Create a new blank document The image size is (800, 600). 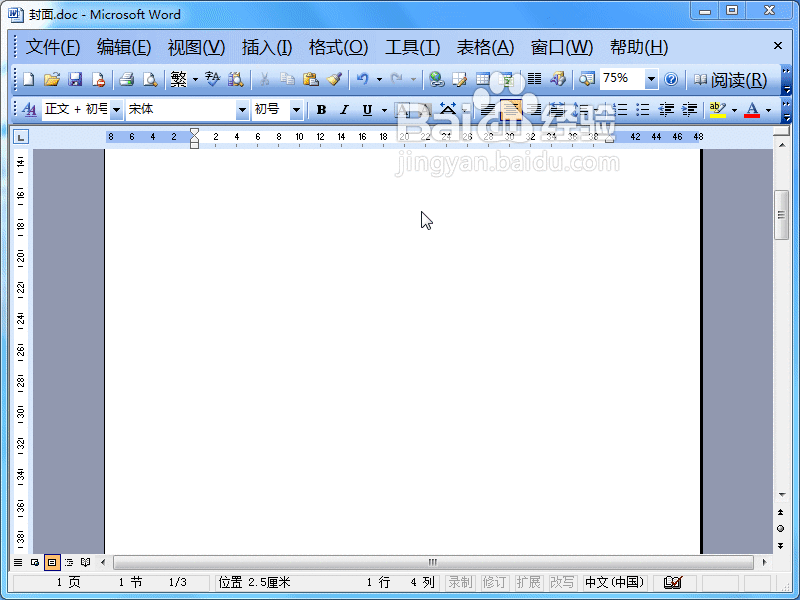[27, 79]
